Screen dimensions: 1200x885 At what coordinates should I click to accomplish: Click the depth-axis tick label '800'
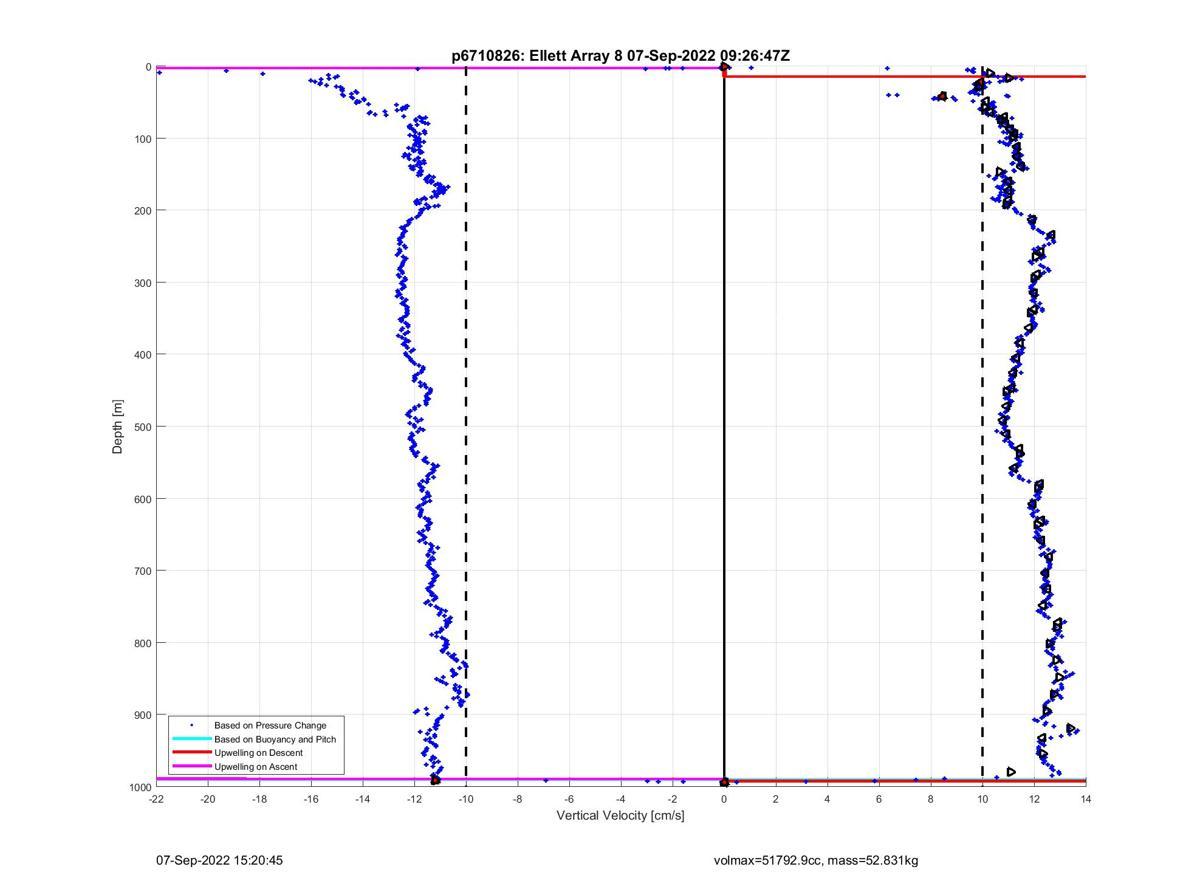click(x=142, y=643)
